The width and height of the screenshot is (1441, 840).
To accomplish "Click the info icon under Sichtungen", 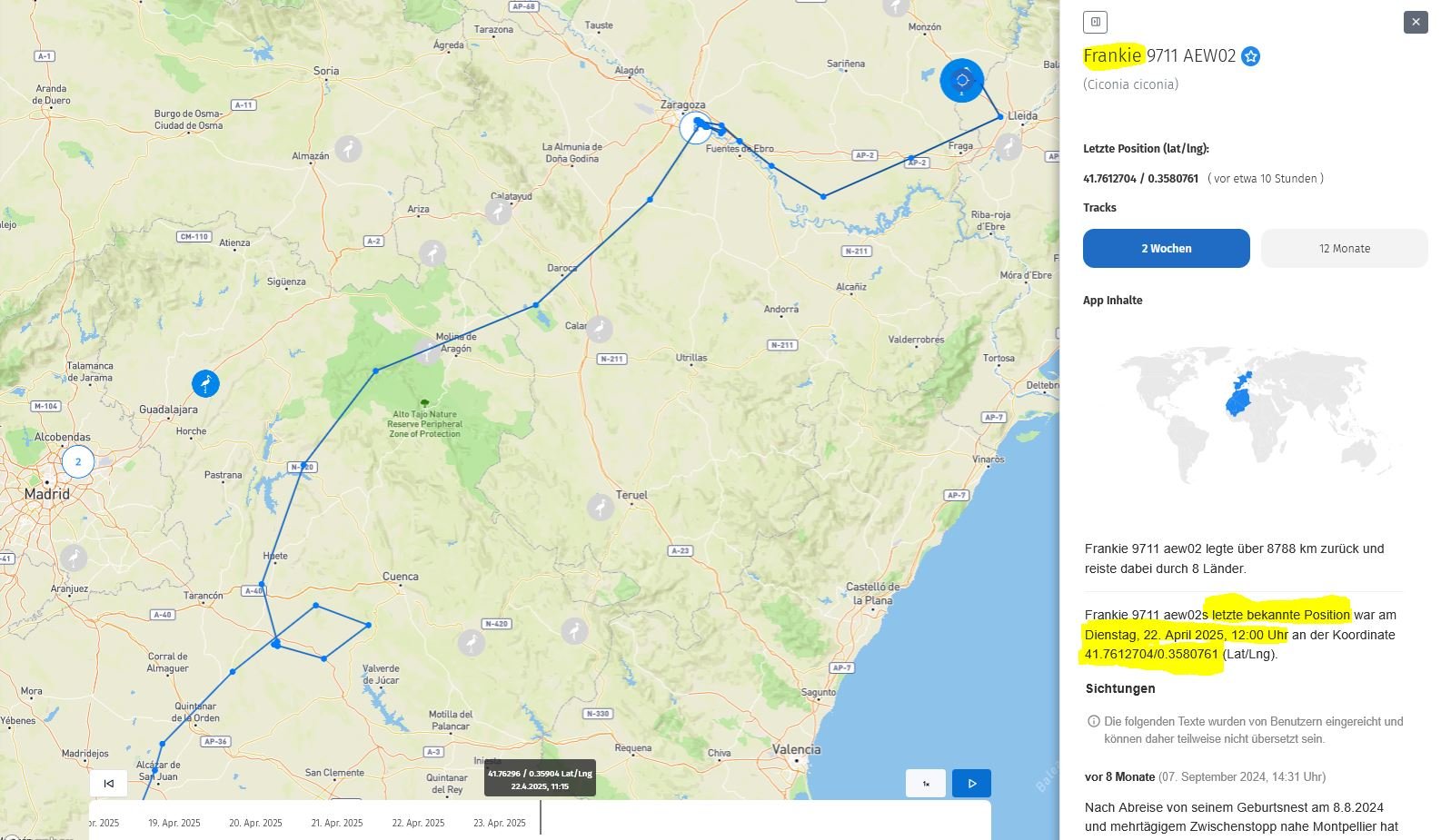I will [1093, 721].
